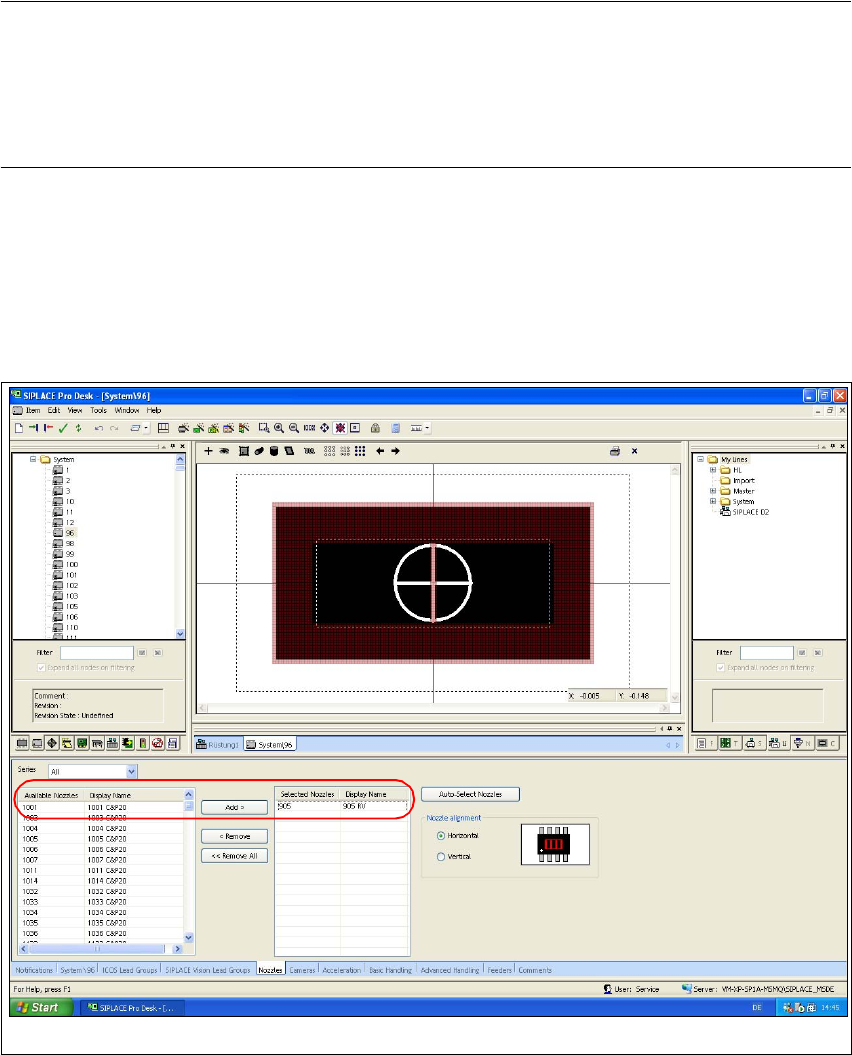Screen dimensions: 852x1055
Task: Click the solid dot-grid icon above drawing
Action: [360, 451]
